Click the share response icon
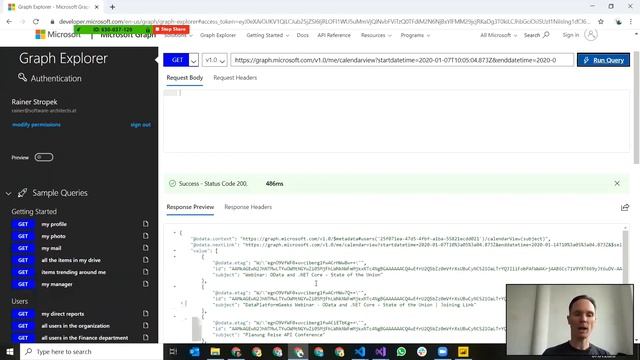The width and height of the screenshot is (640, 360). pyautogui.click(x=624, y=207)
